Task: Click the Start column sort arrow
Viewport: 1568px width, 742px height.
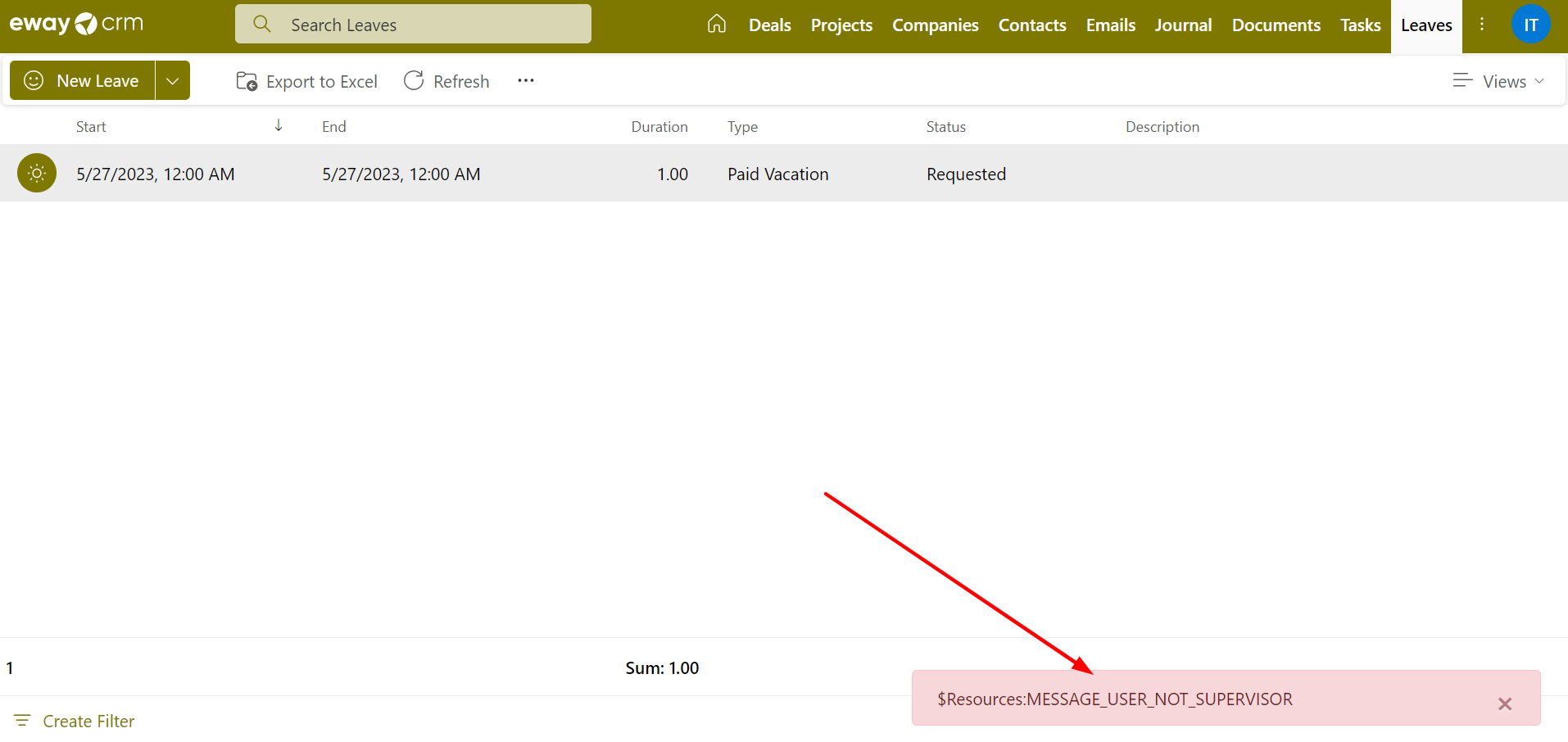Action: click(x=279, y=125)
